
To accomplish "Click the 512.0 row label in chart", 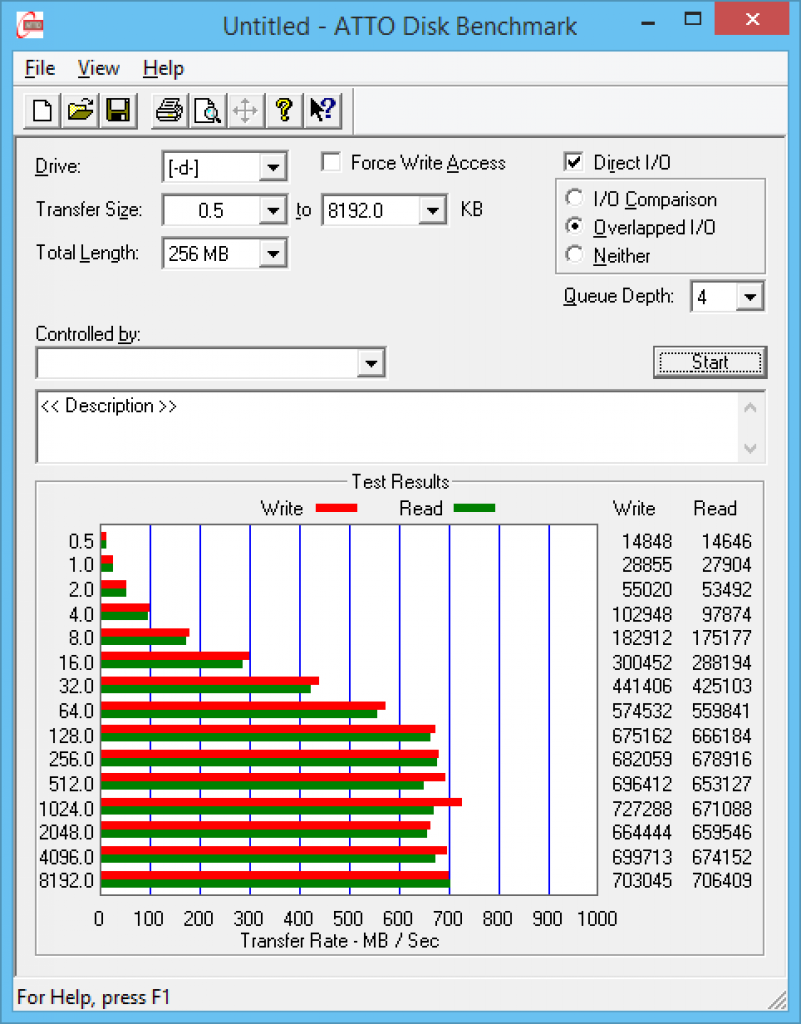I will pos(72,784).
